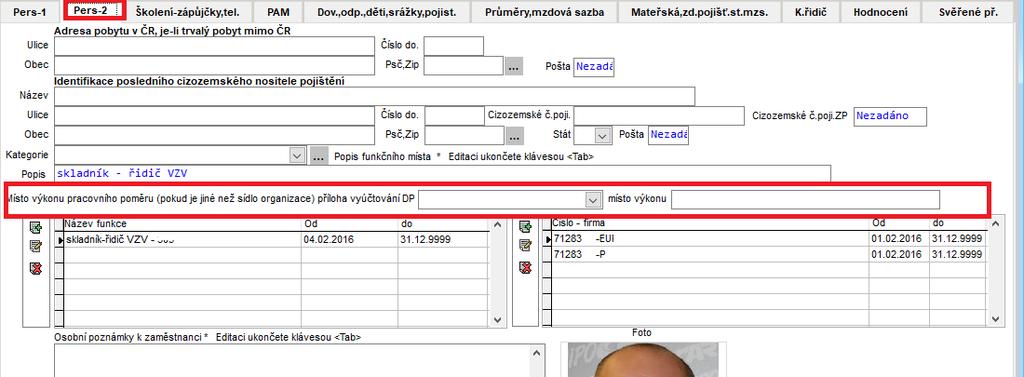Open the PAM tab
1024x377 pixels.
tap(278, 12)
